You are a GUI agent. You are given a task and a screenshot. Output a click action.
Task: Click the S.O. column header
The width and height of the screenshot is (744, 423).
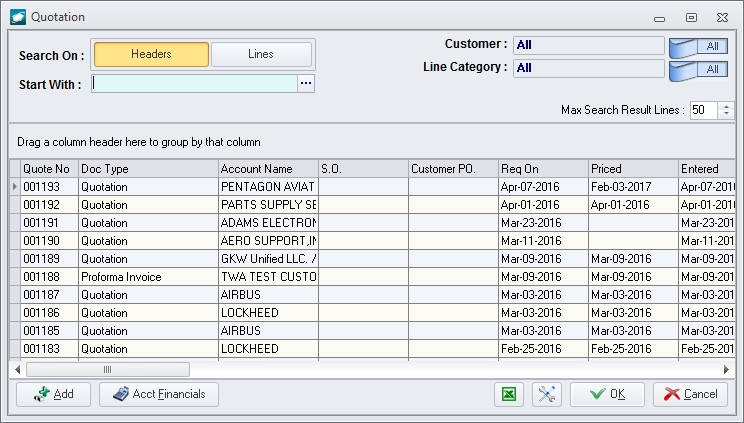pos(363,169)
